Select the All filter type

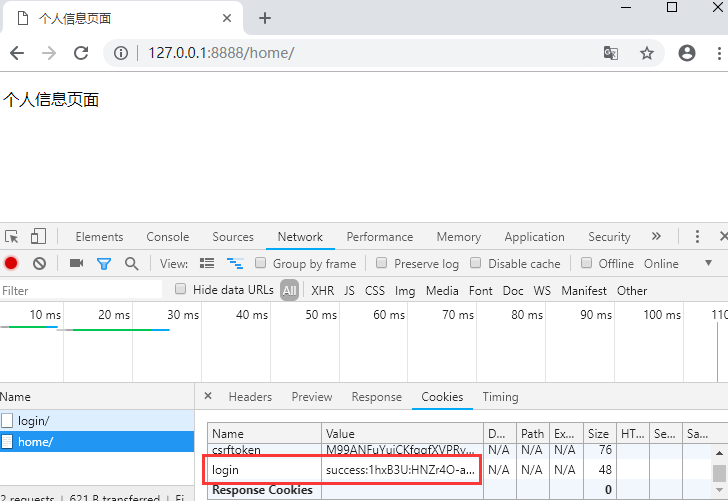coord(289,291)
